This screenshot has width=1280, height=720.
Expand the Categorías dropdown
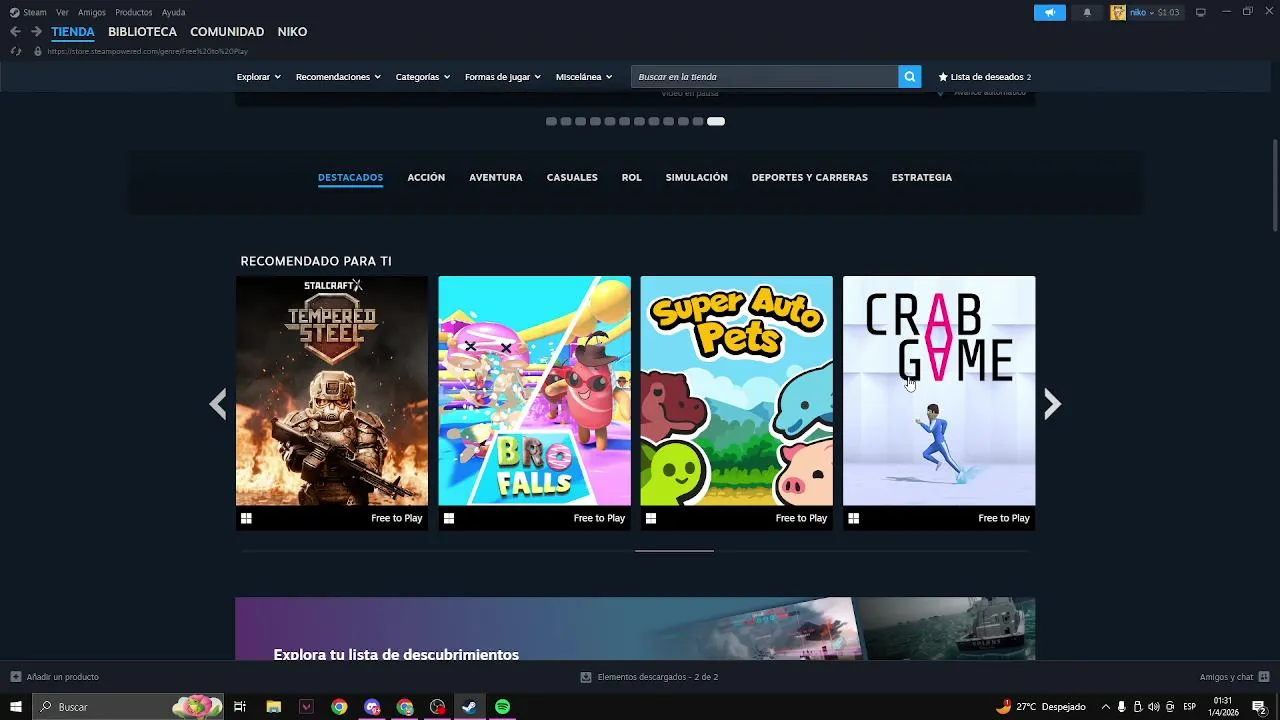click(423, 77)
